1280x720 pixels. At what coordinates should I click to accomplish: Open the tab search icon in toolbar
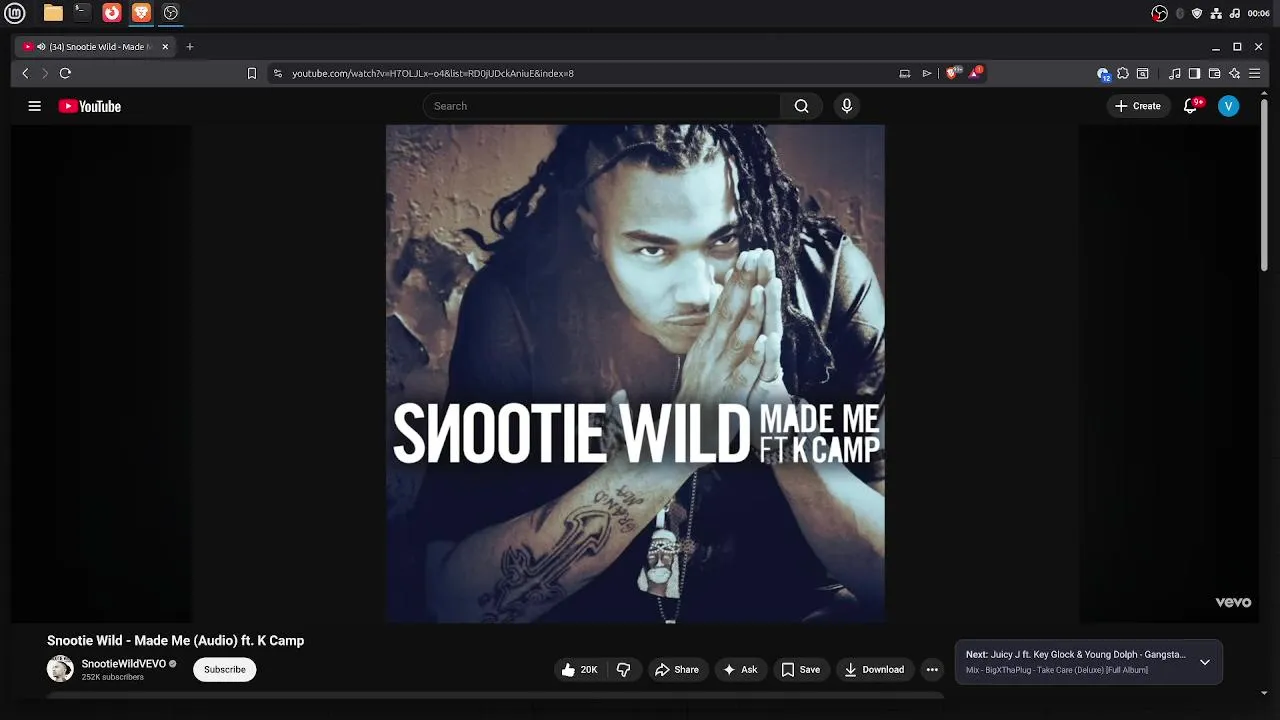click(1143, 73)
